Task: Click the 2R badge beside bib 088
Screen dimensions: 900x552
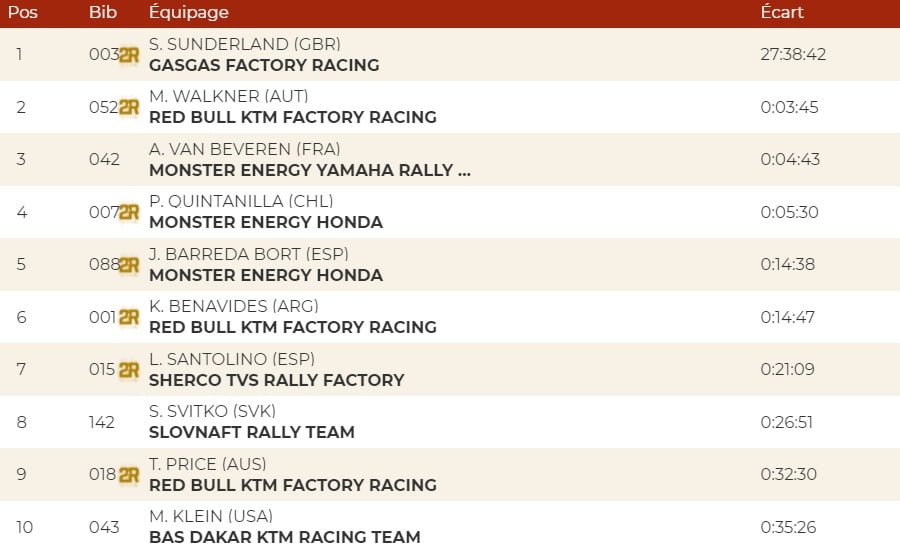Action: 129,265
